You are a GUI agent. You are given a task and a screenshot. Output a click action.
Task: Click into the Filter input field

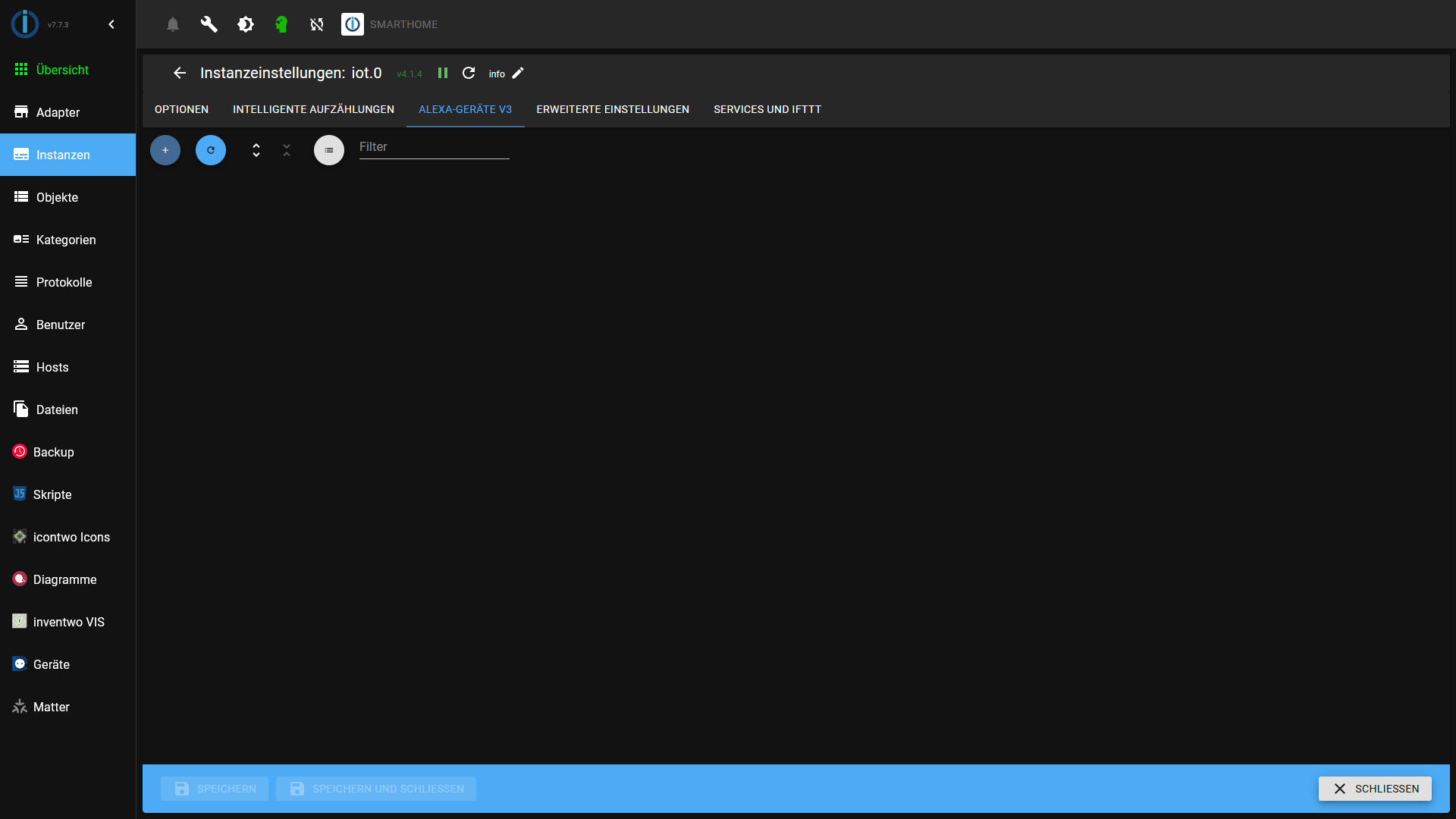pyautogui.click(x=433, y=146)
